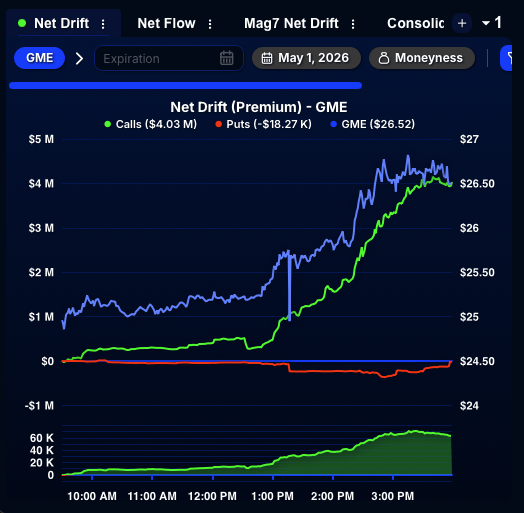Toggle Puts series in chart legend
Viewport: 524px width, 513px height.
coord(263,124)
